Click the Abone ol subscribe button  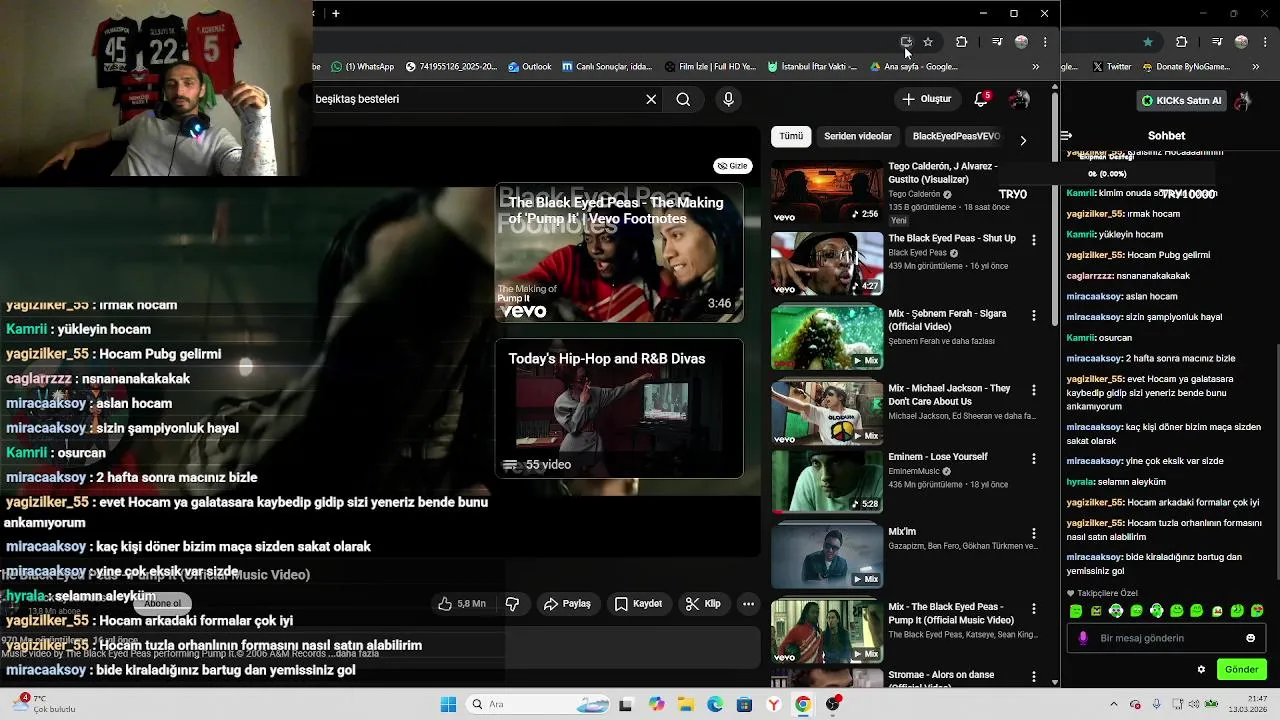(163, 603)
